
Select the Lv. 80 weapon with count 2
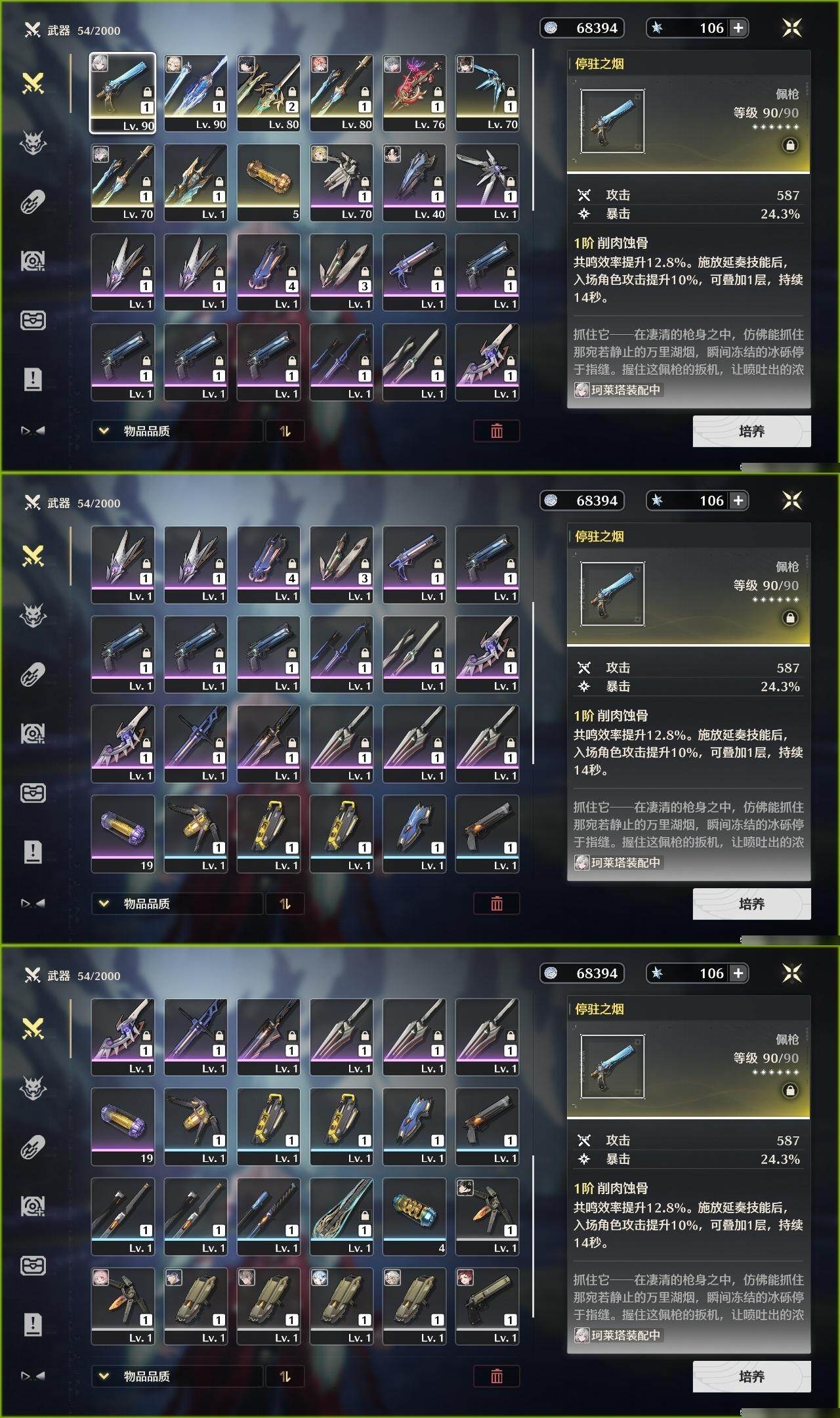pos(268,93)
